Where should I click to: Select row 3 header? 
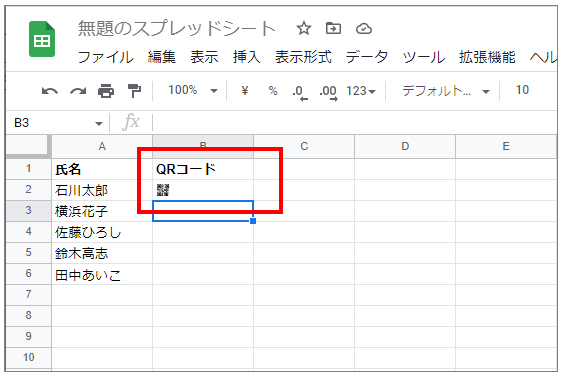coord(28,211)
